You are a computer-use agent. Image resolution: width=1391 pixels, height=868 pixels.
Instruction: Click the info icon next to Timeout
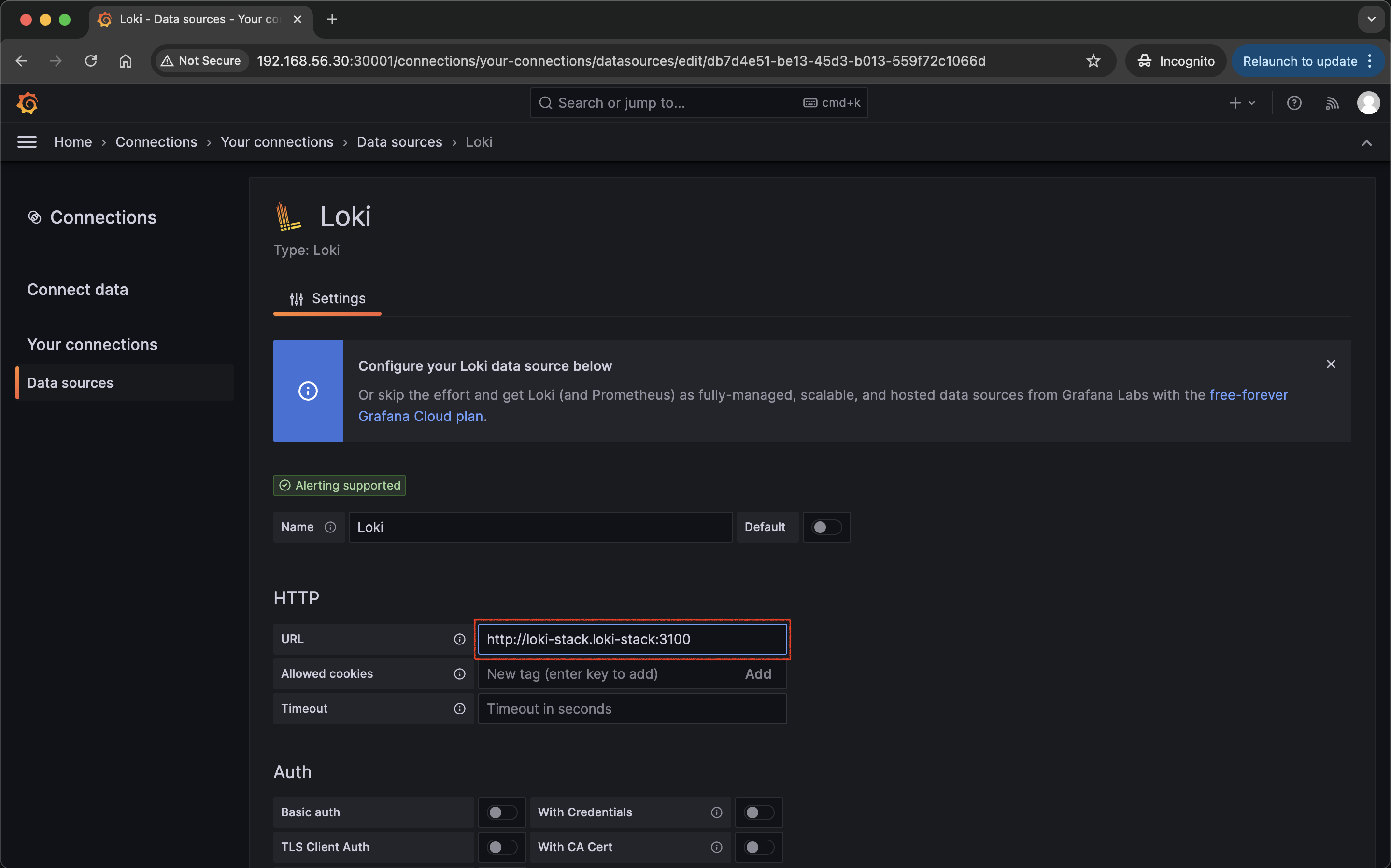click(x=459, y=708)
